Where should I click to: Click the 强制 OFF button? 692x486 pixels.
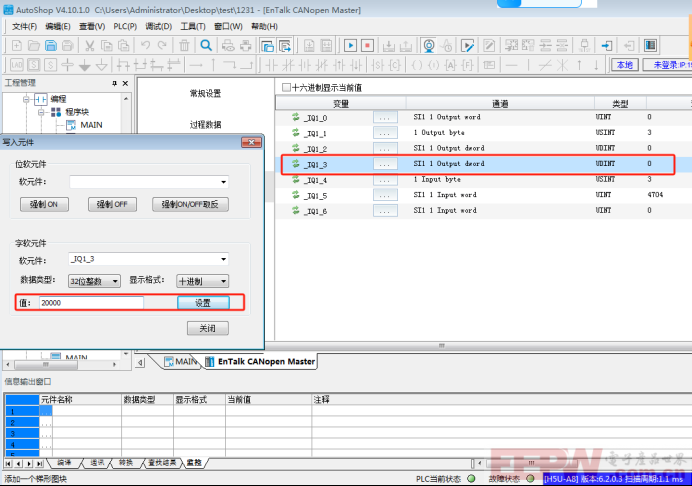click(x=112, y=204)
